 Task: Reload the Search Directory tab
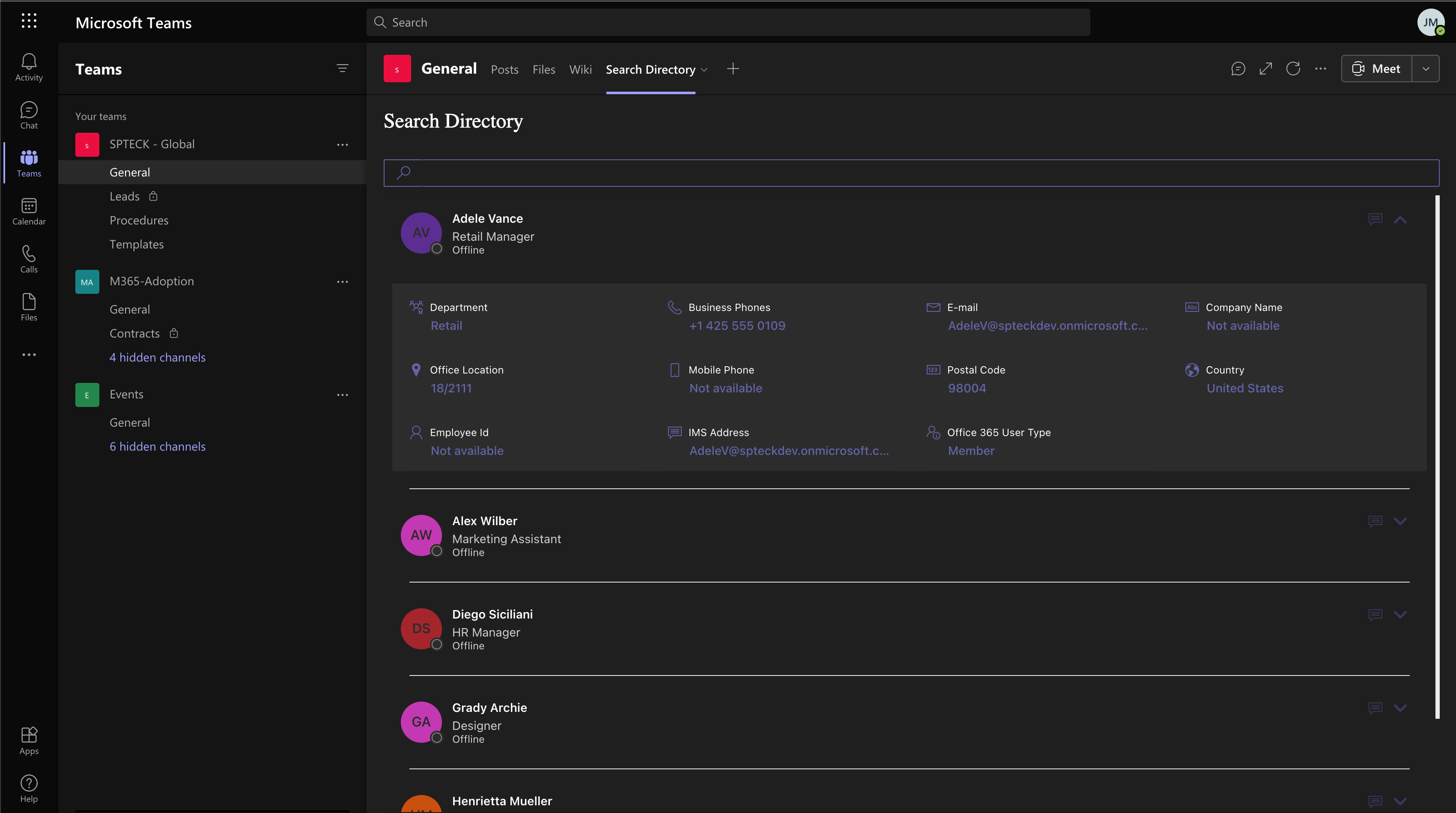point(1293,69)
